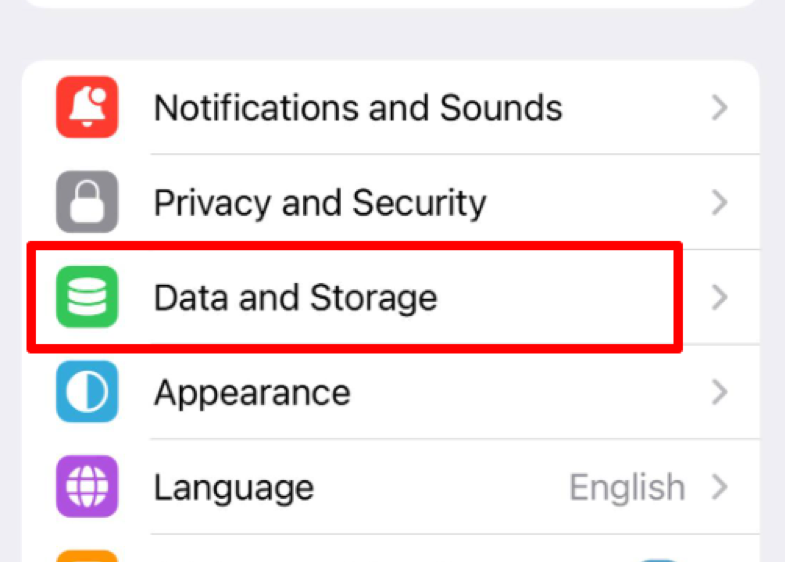Open the Appearance settings entry

tap(390, 391)
